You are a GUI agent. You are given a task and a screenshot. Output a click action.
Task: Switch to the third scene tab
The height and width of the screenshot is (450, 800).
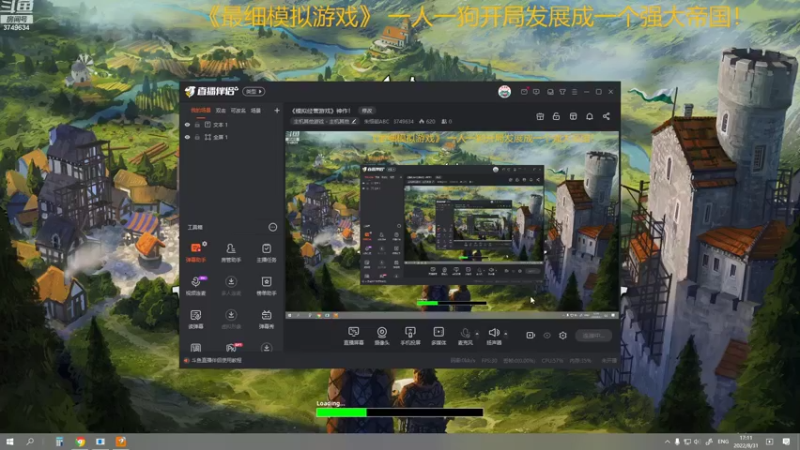click(238, 110)
